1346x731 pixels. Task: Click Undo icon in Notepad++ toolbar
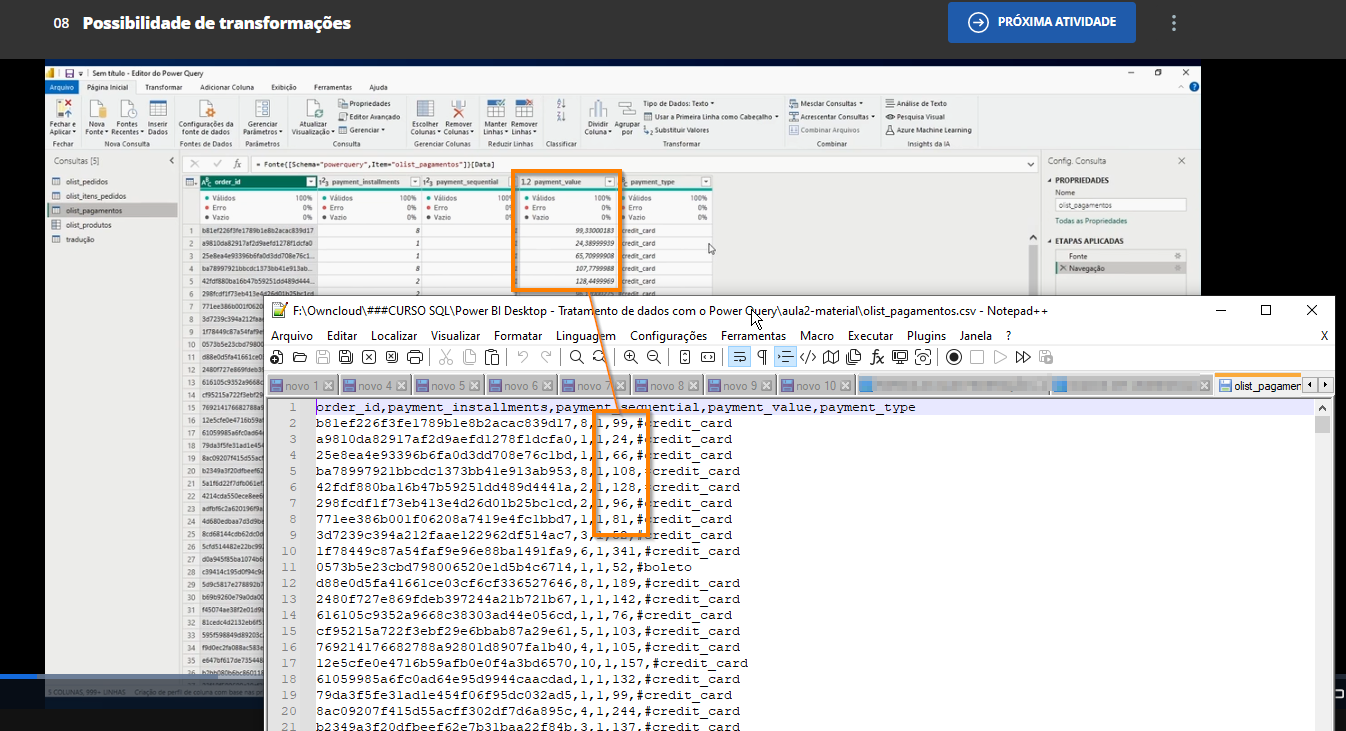tap(522, 357)
